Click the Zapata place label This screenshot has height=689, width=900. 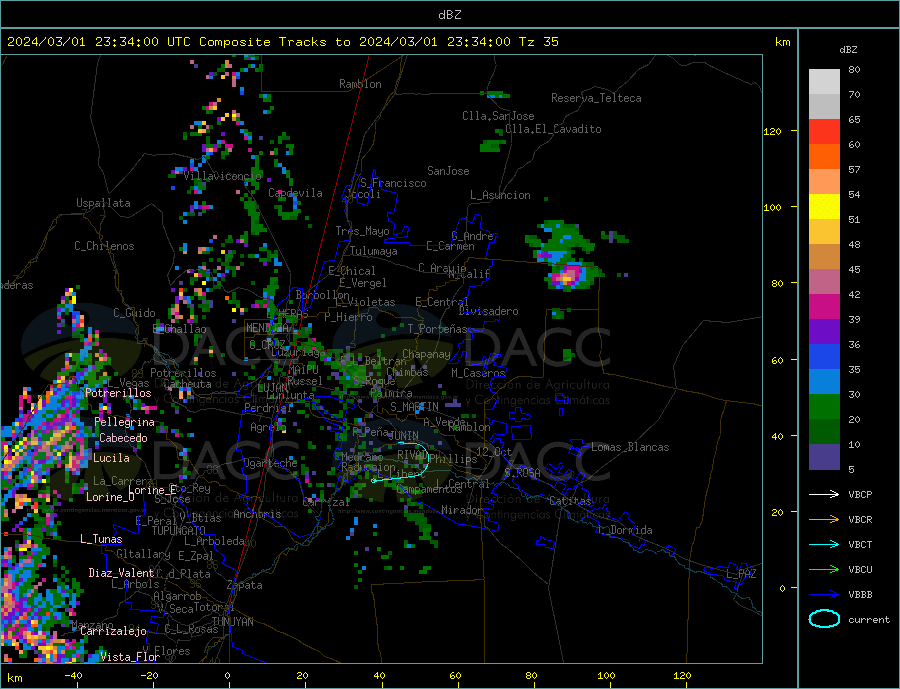tap(245, 585)
